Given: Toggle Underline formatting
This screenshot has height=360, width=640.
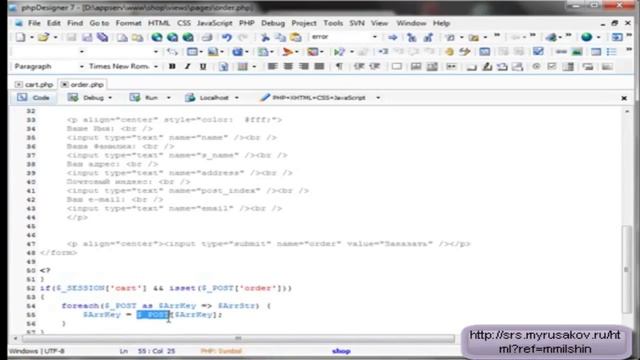Looking at the screenshot, I should tap(203, 67).
